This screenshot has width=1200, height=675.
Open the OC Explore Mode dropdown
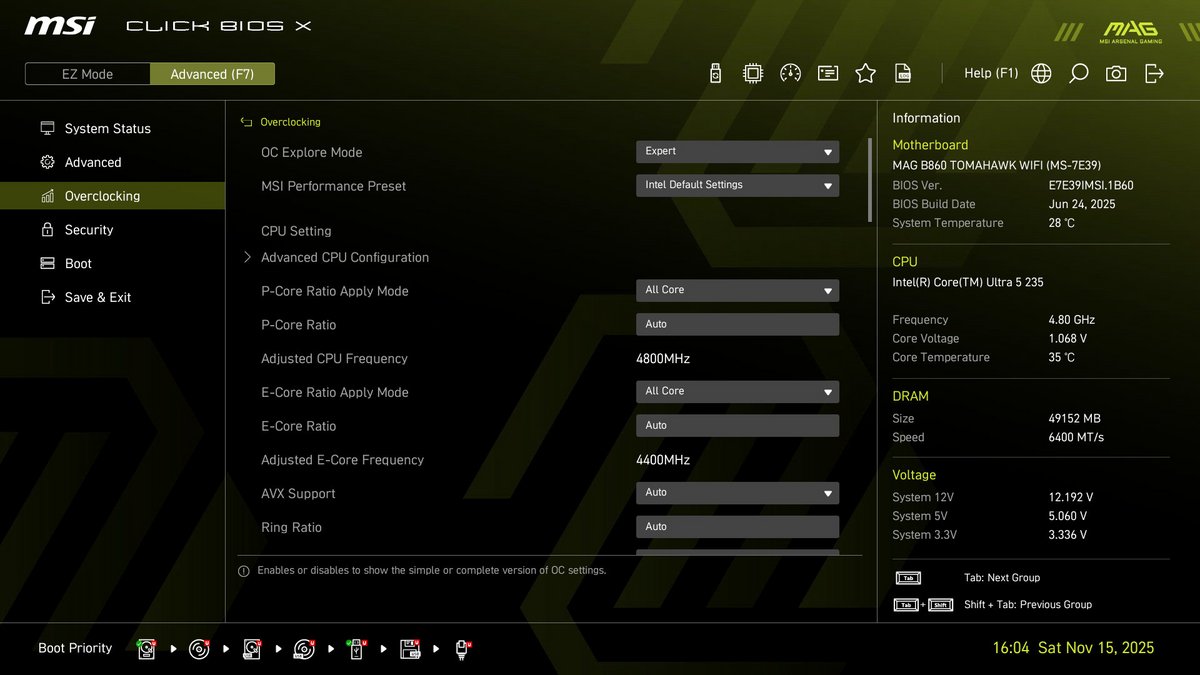point(737,151)
